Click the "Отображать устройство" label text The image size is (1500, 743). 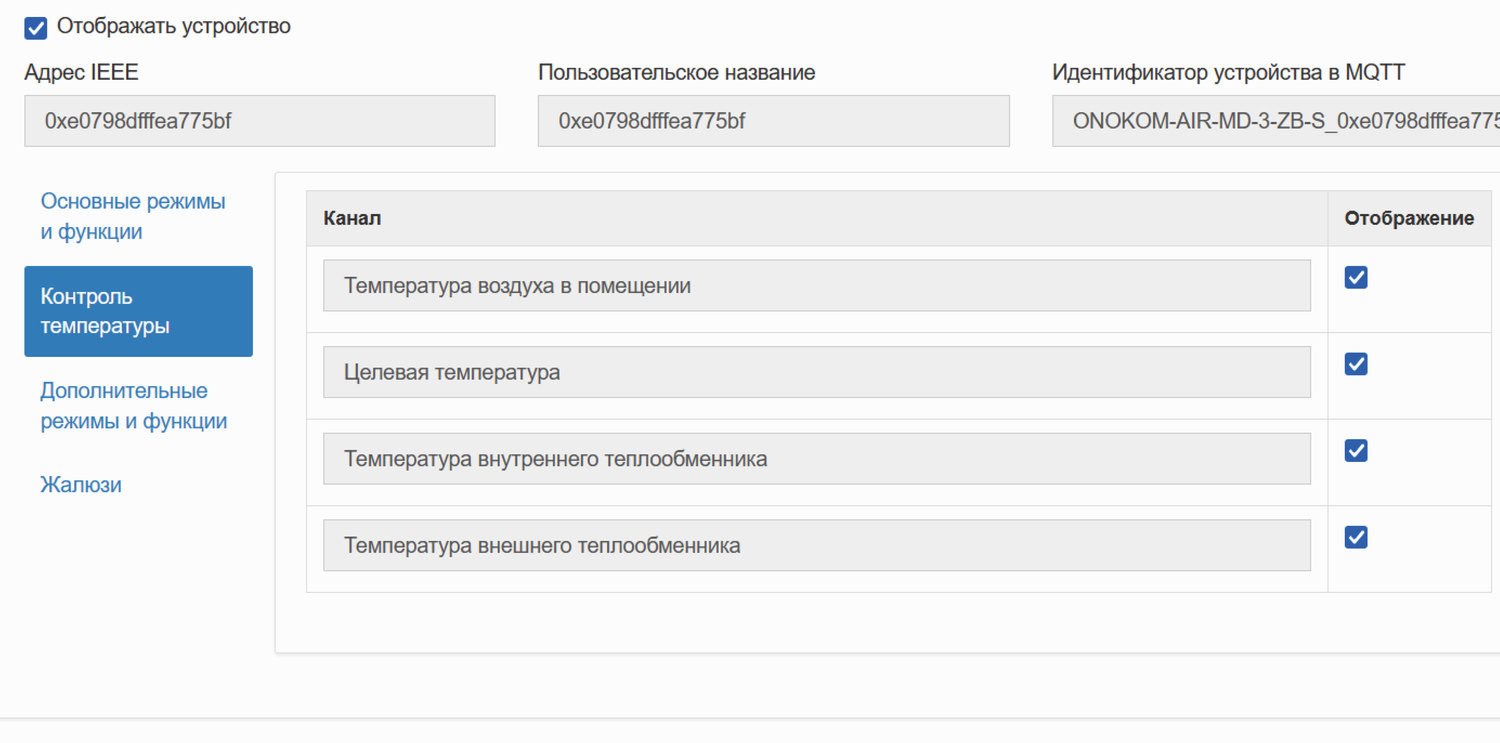point(174,27)
